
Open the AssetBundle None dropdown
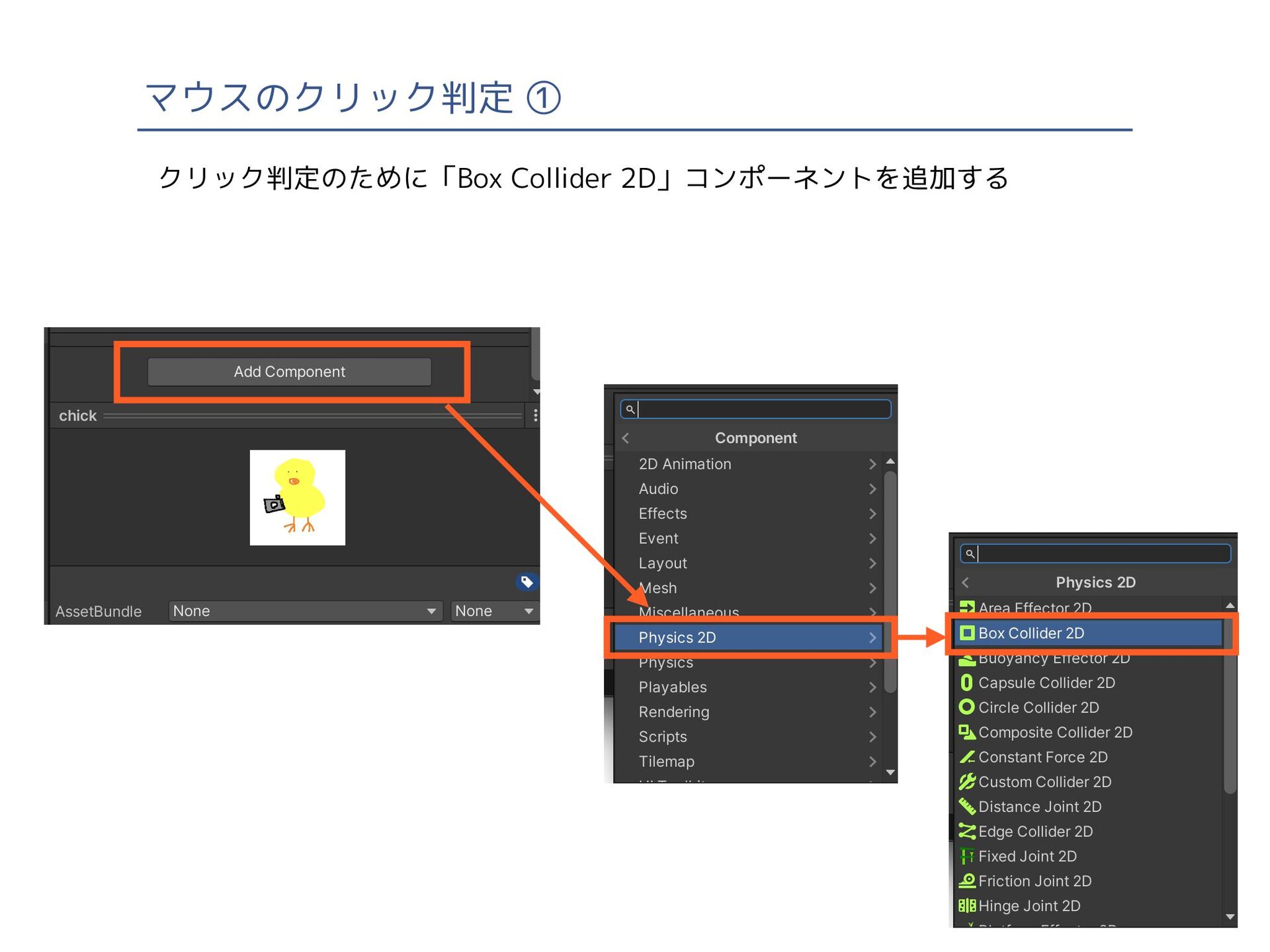(305, 611)
